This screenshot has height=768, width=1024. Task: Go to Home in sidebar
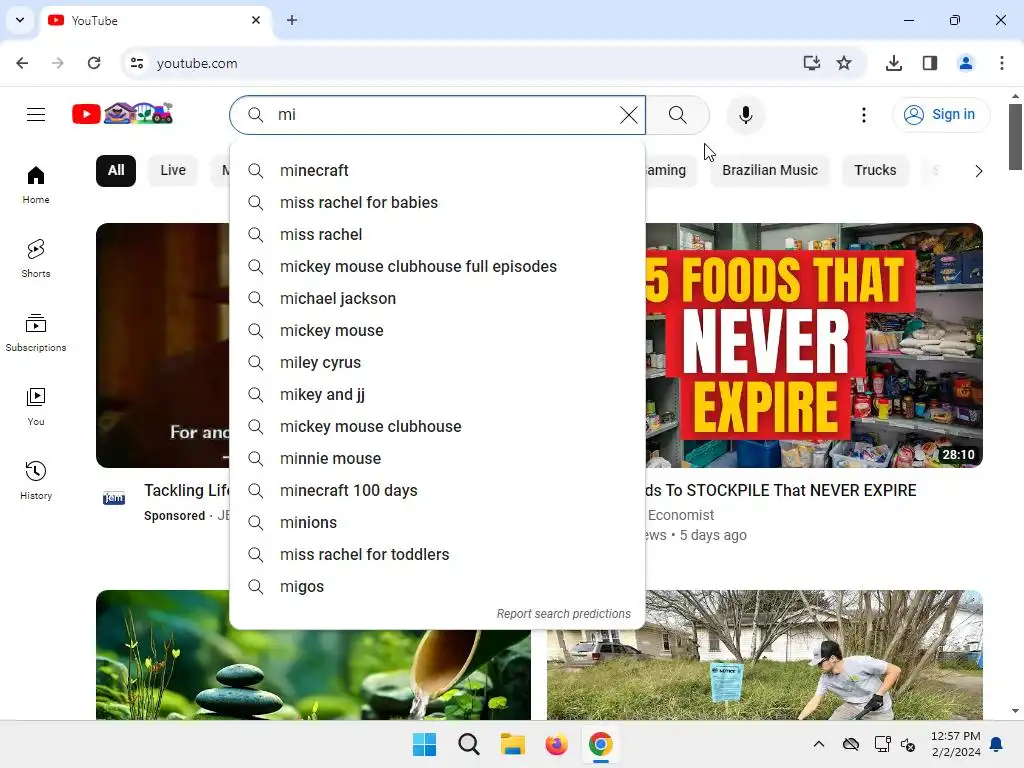[x=36, y=185]
